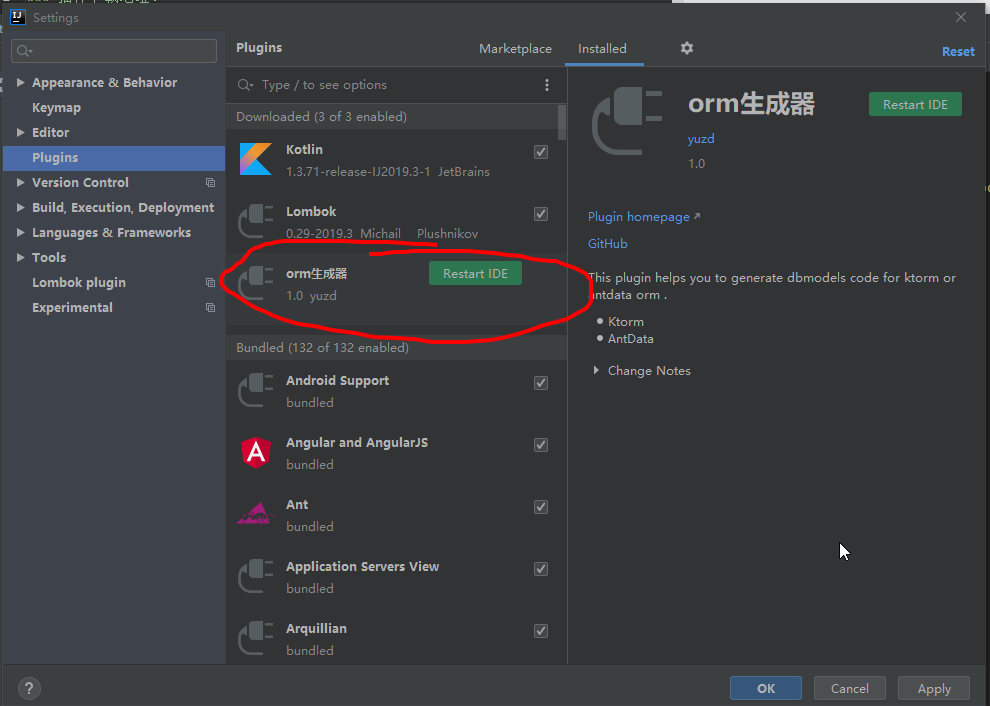Click the Version Control project-level copy icon

point(210,182)
